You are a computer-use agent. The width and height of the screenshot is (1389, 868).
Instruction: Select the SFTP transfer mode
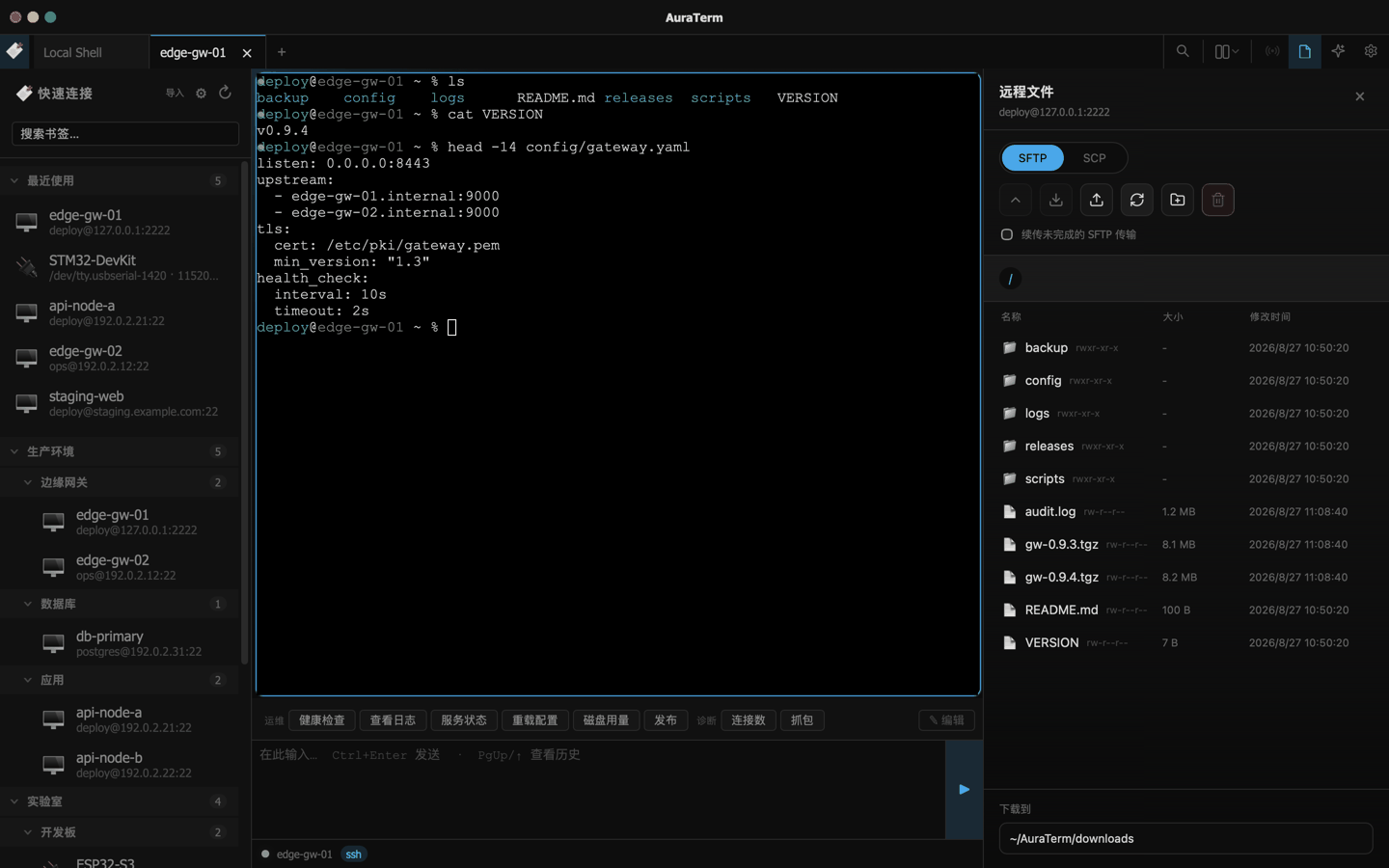click(x=1032, y=158)
